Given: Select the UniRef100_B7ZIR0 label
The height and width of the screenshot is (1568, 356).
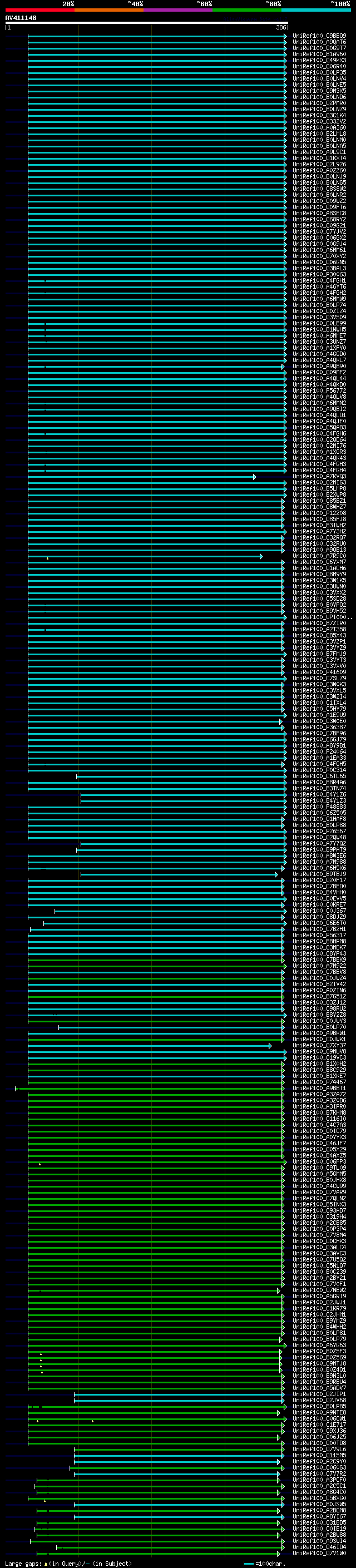Looking at the screenshot, I should pos(319,624).
